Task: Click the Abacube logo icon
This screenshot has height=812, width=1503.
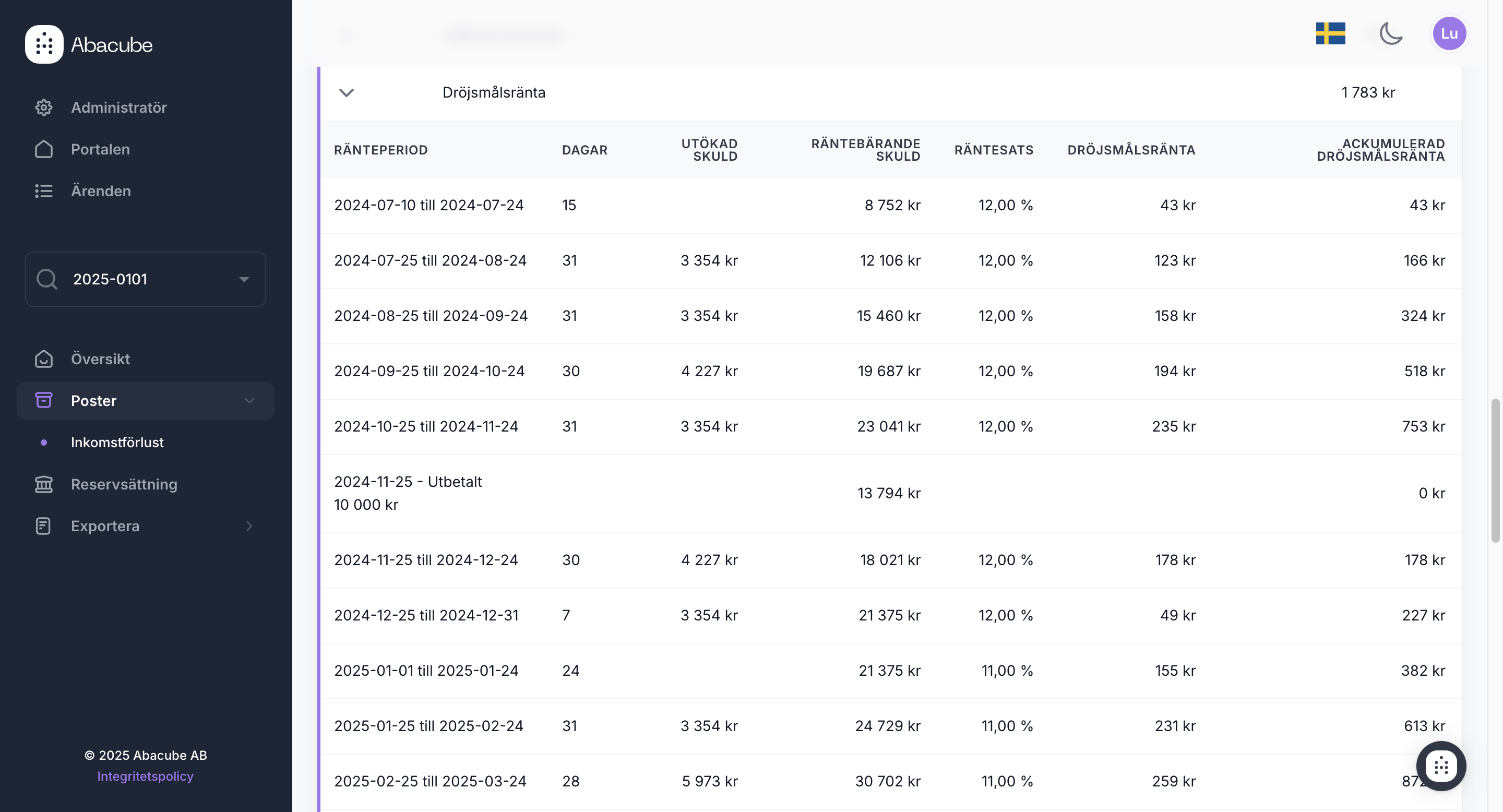Action: 44,44
